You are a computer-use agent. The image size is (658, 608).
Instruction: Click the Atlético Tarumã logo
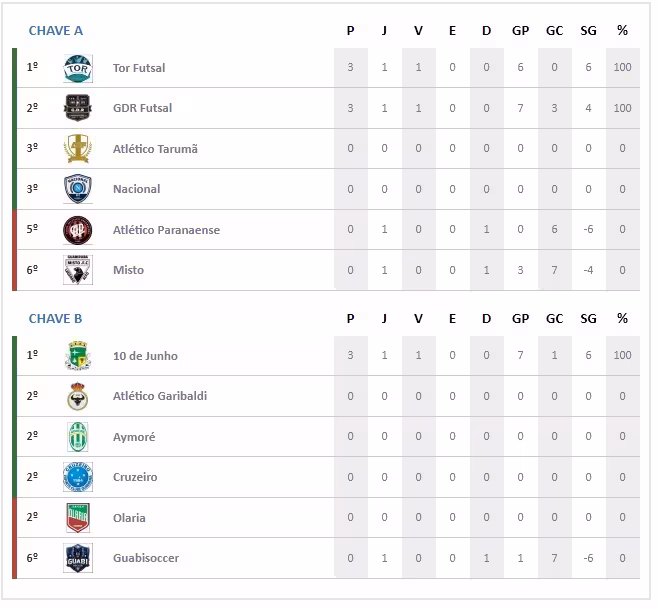pyautogui.click(x=78, y=149)
